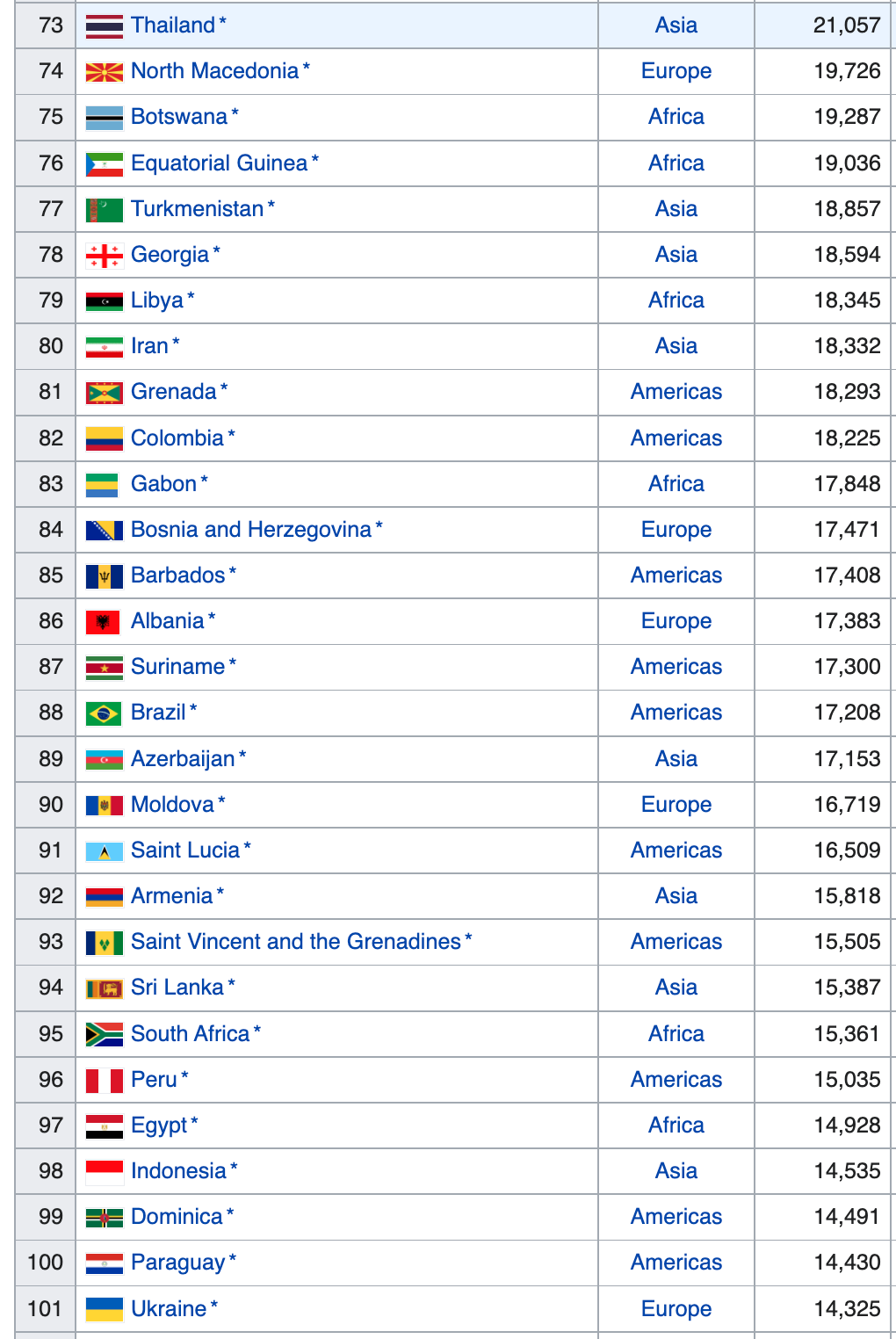
Task: Click the Georgia flag icon
Action: click(x=104, y=255)
